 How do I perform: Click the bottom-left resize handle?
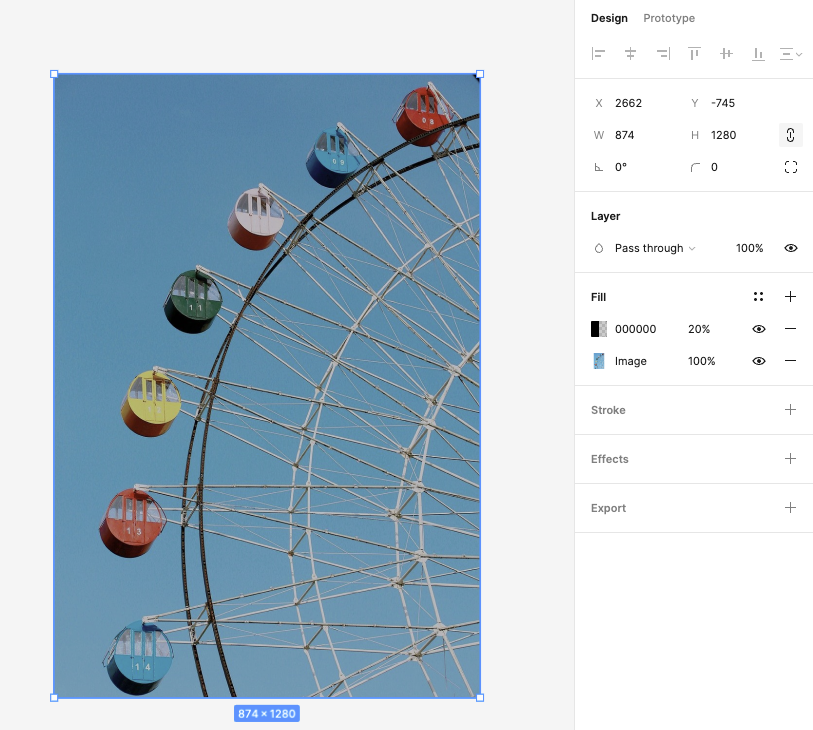54,698
